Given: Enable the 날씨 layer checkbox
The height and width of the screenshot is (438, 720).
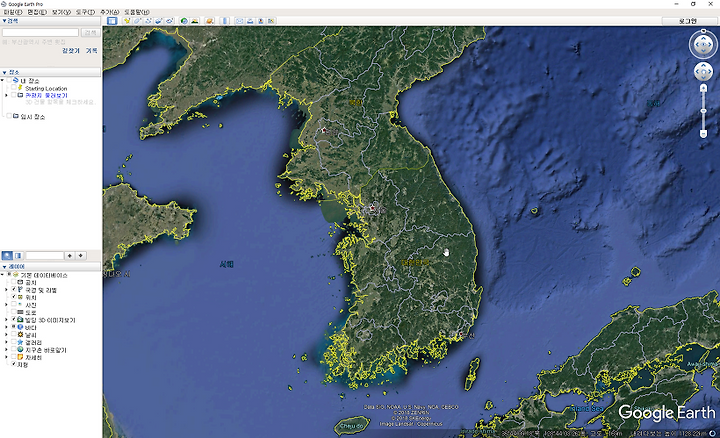Looking at the screenshot, I should pyautogui.click(x=13, y=334).
